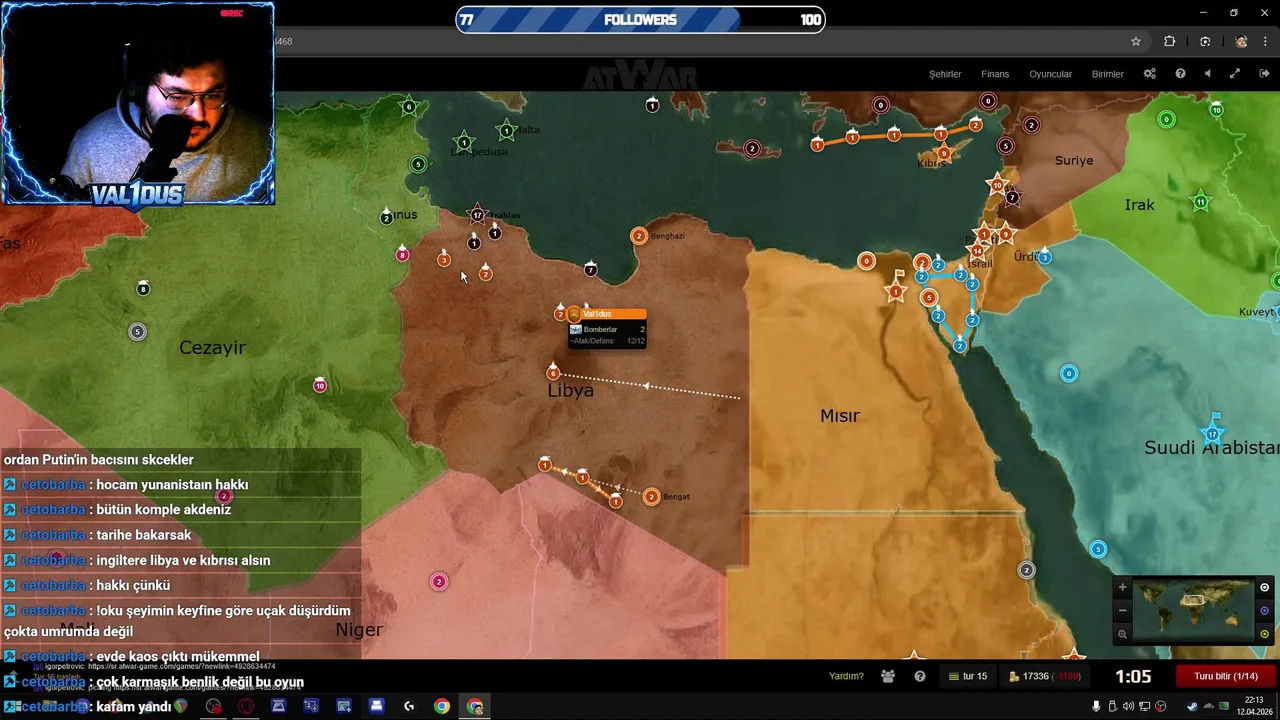
Task: Click the Val1dus tooltip header
Action: pos(607,314)
